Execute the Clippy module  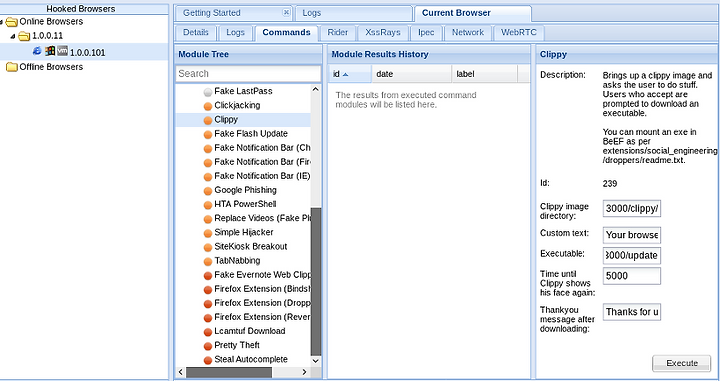pos(682,363)
